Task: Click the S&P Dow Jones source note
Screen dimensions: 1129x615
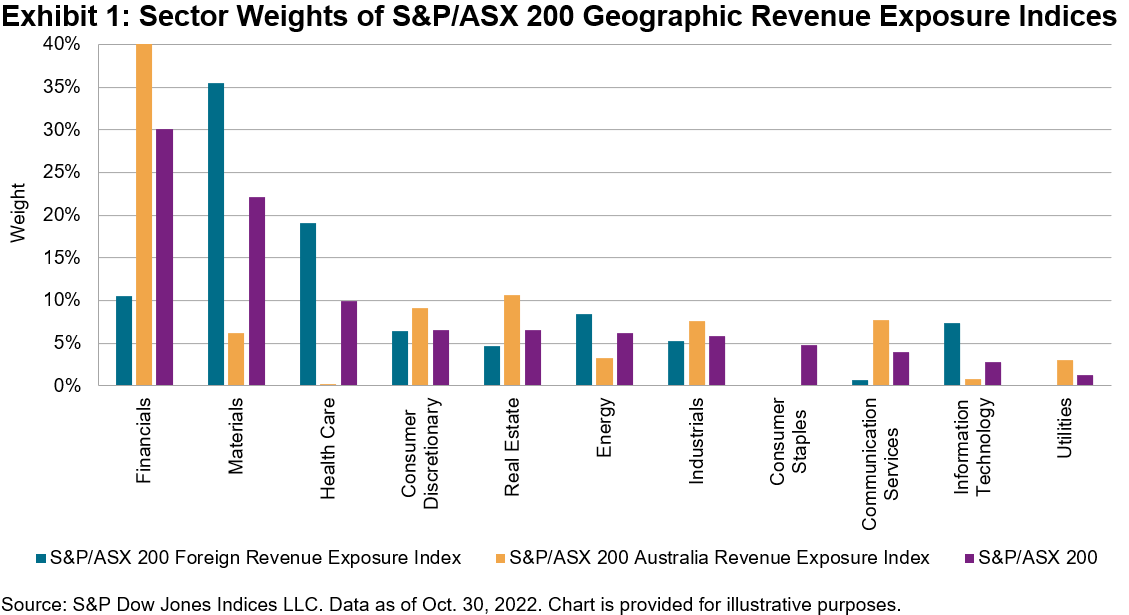Action: tap(452, 603)
